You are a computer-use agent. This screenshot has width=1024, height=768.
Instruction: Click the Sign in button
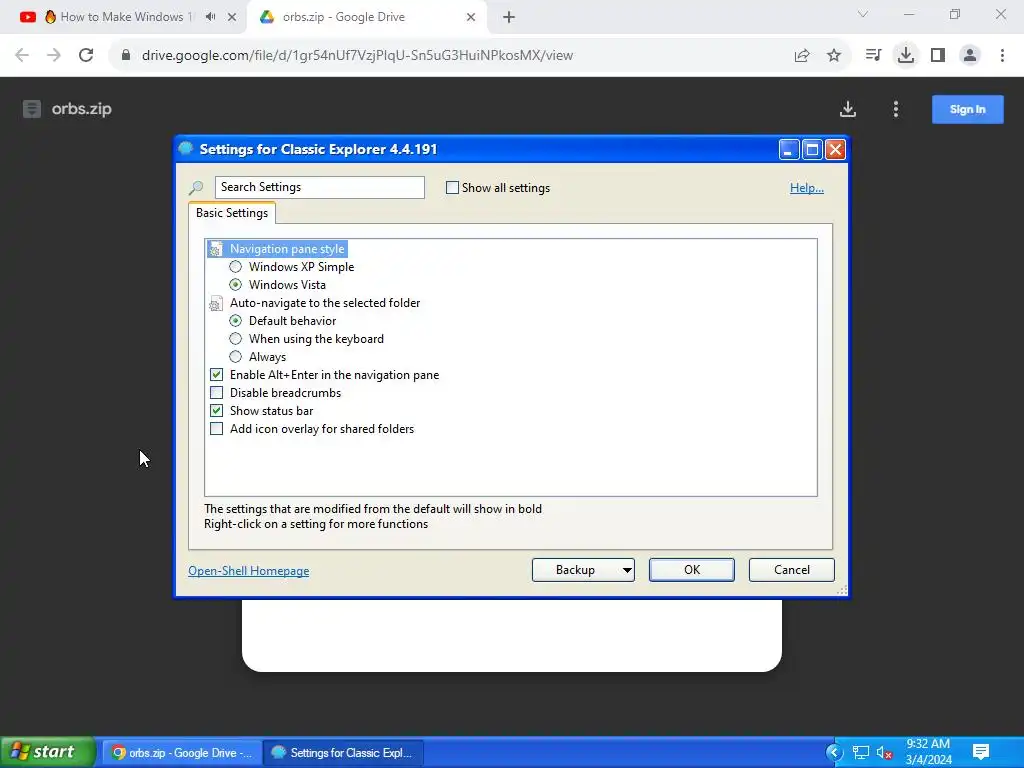coord(968,109)
